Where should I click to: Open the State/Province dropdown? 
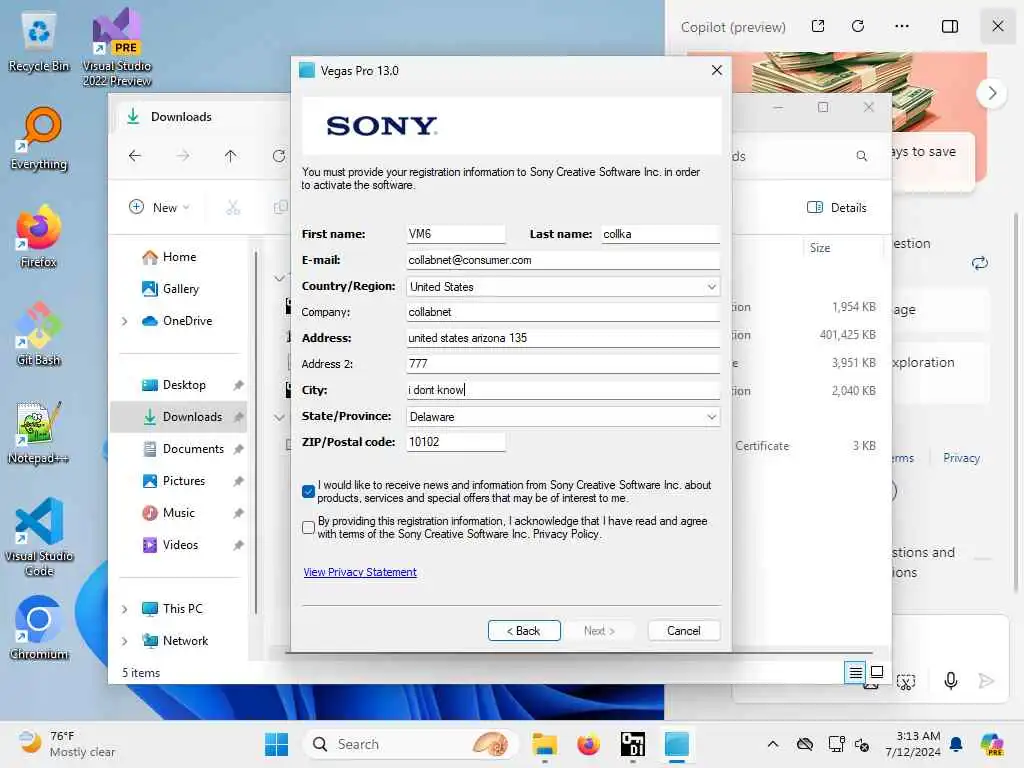point(711,417)
